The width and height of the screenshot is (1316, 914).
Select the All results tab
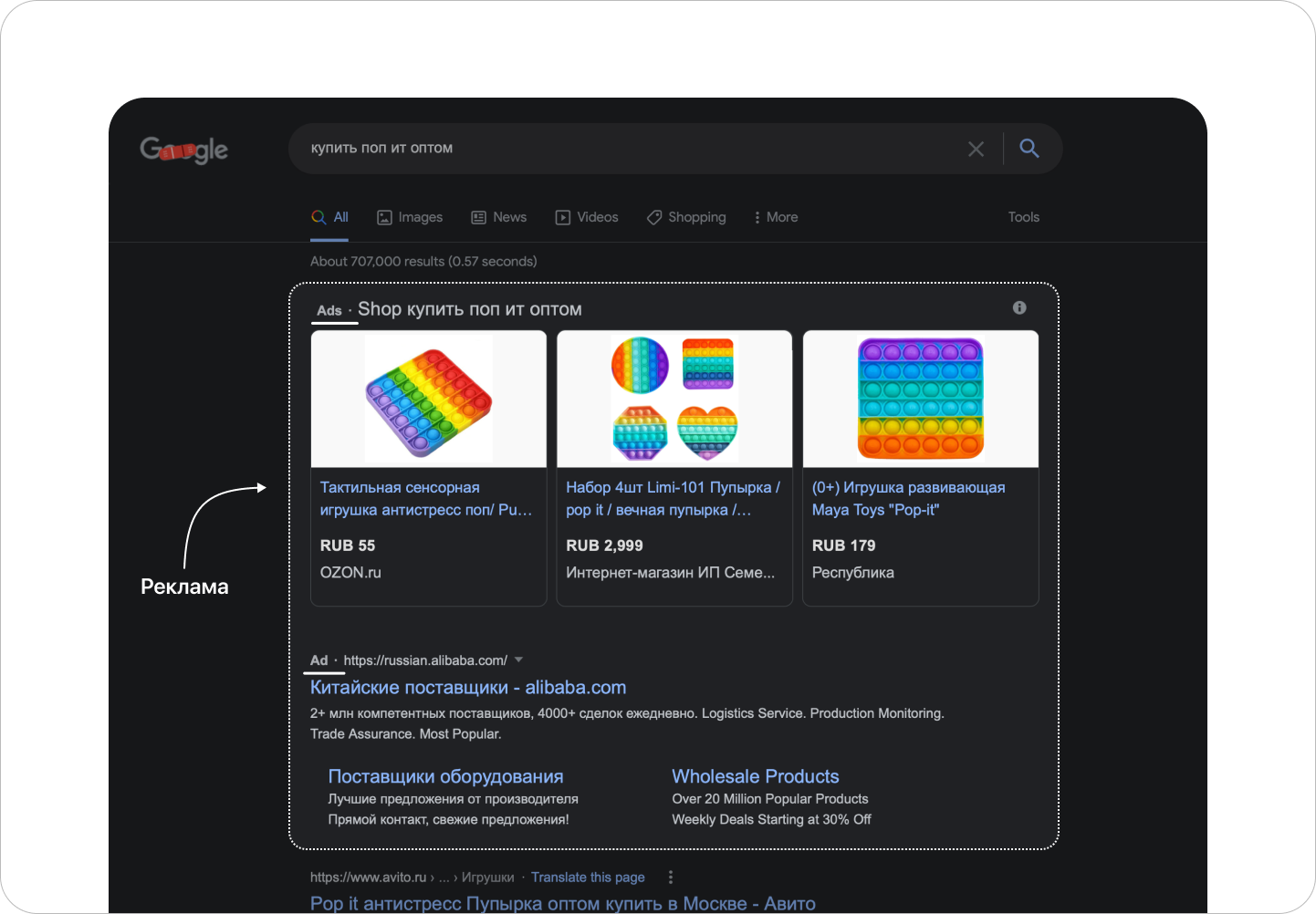(x=329, y=217)
